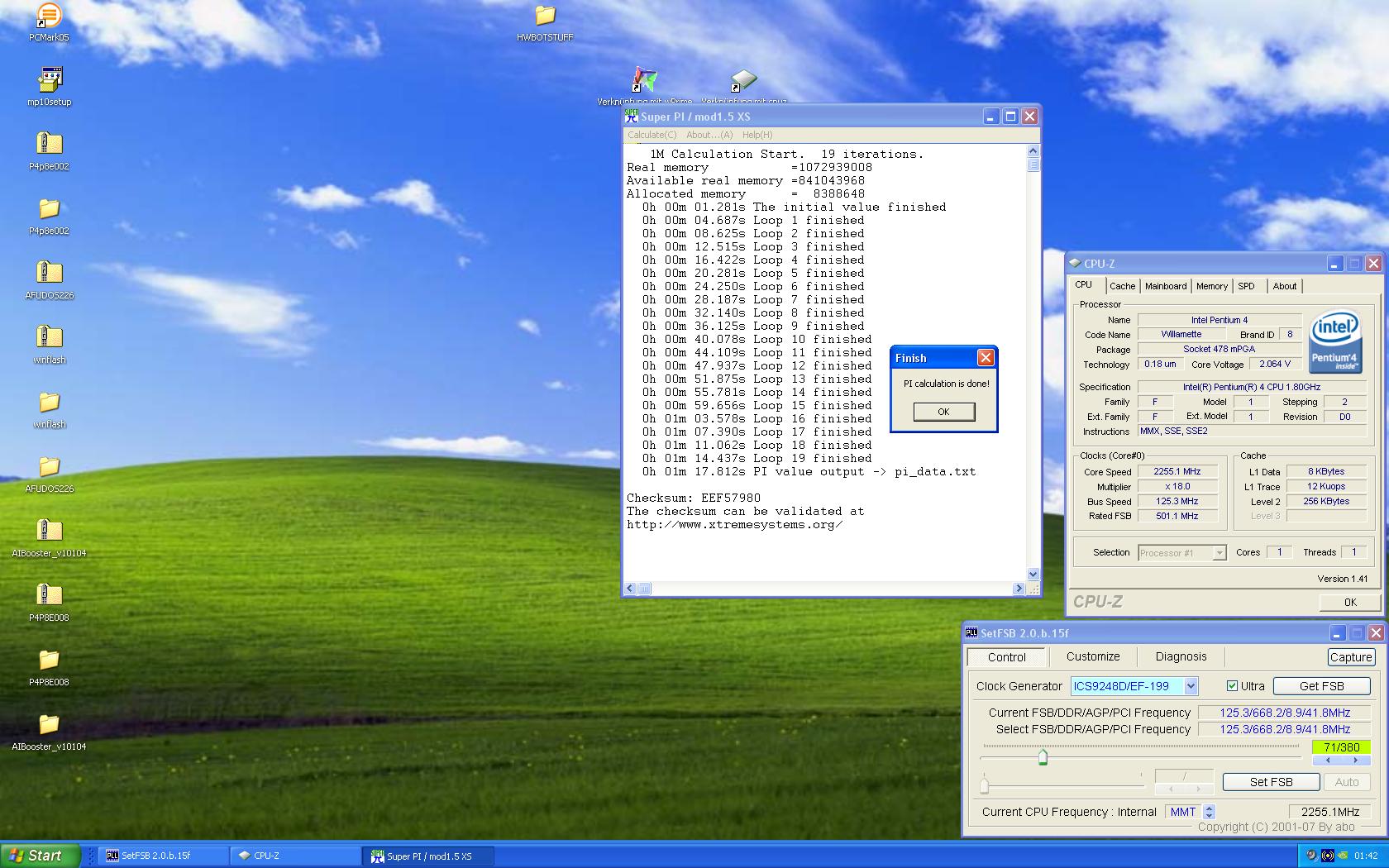Click the Set FSB button
This screenshot has height=868, width=1389.
[1271, 782]
